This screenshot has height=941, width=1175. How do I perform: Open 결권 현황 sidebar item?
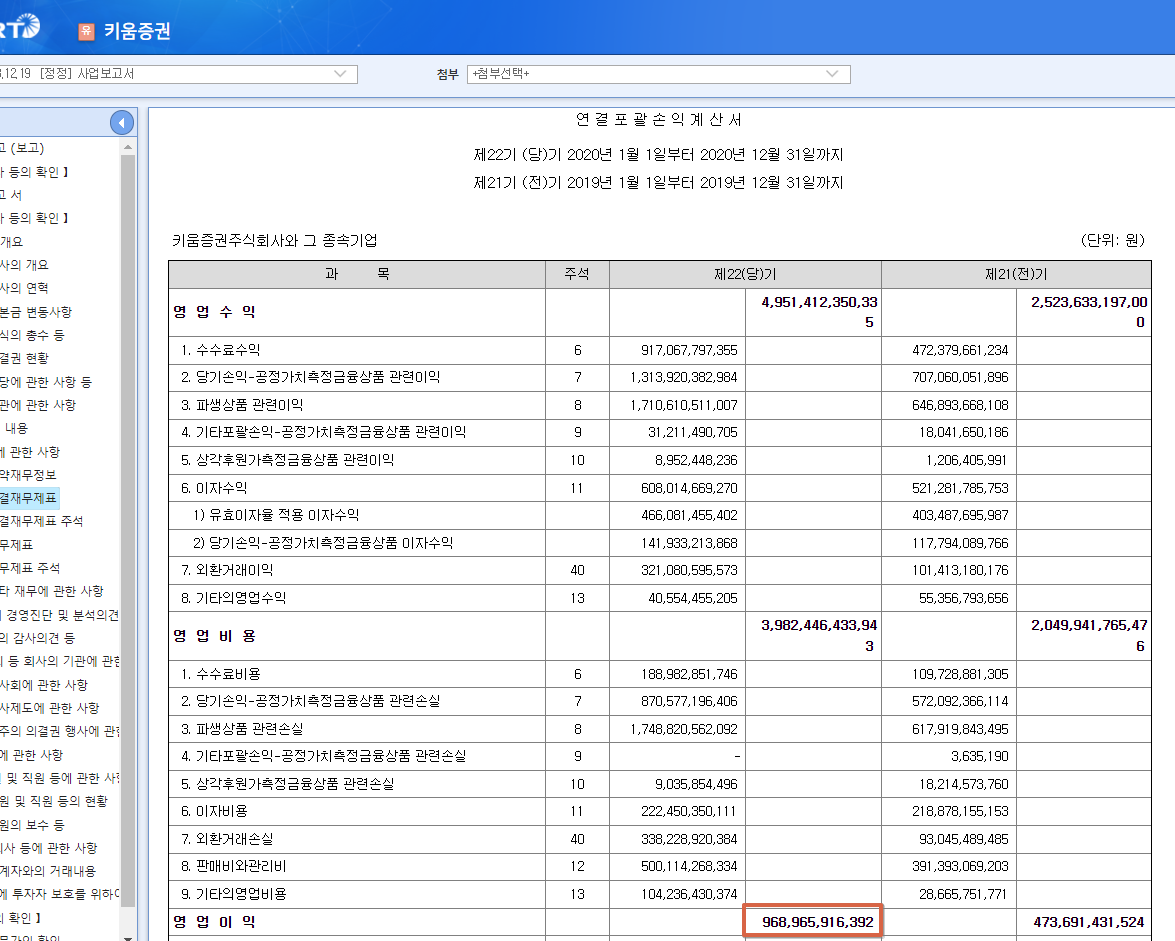click(24, 358)
